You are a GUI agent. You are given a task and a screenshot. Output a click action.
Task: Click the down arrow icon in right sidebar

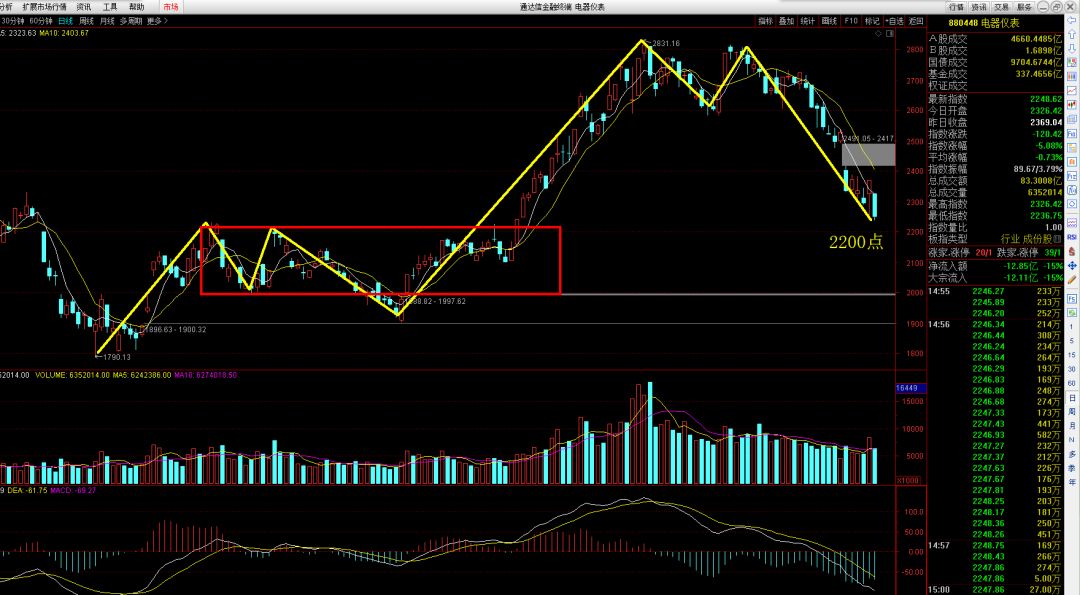pyautogui.click(x=1072, y=48)
